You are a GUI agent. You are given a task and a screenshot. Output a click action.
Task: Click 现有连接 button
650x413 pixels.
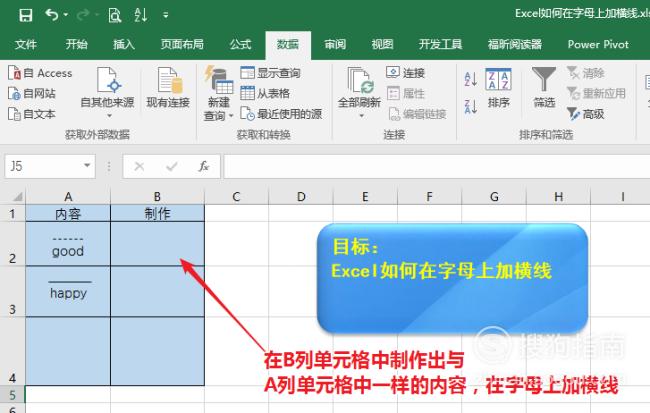tap(168, 88)
